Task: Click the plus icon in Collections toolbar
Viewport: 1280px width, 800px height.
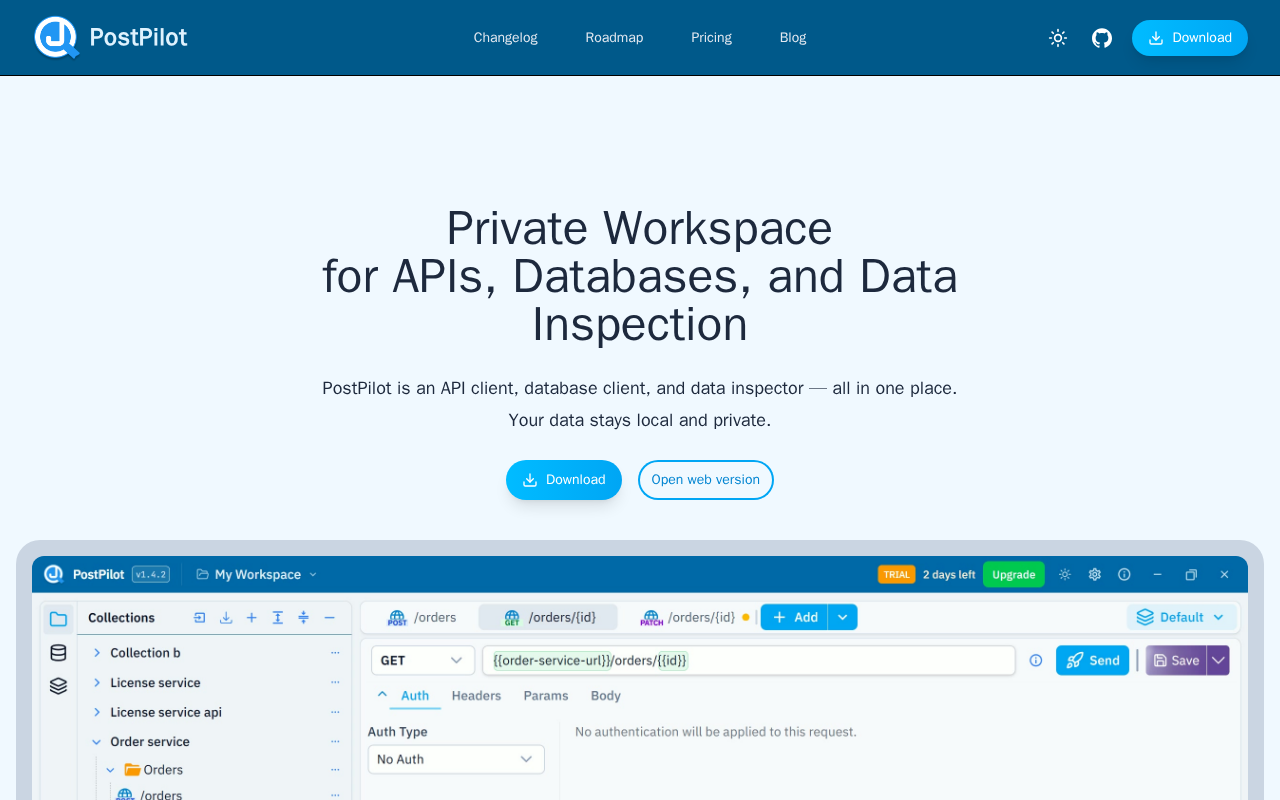Action: 252,618
